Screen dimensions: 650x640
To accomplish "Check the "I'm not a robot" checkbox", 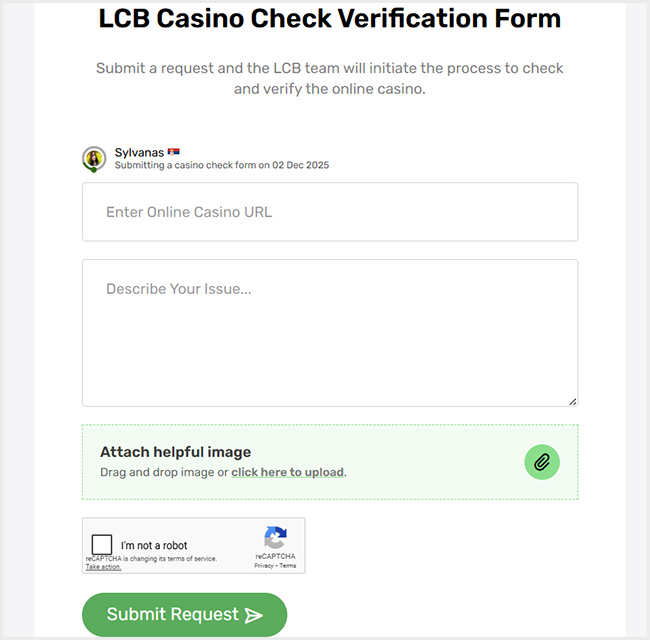I will (x=102, y=545).
